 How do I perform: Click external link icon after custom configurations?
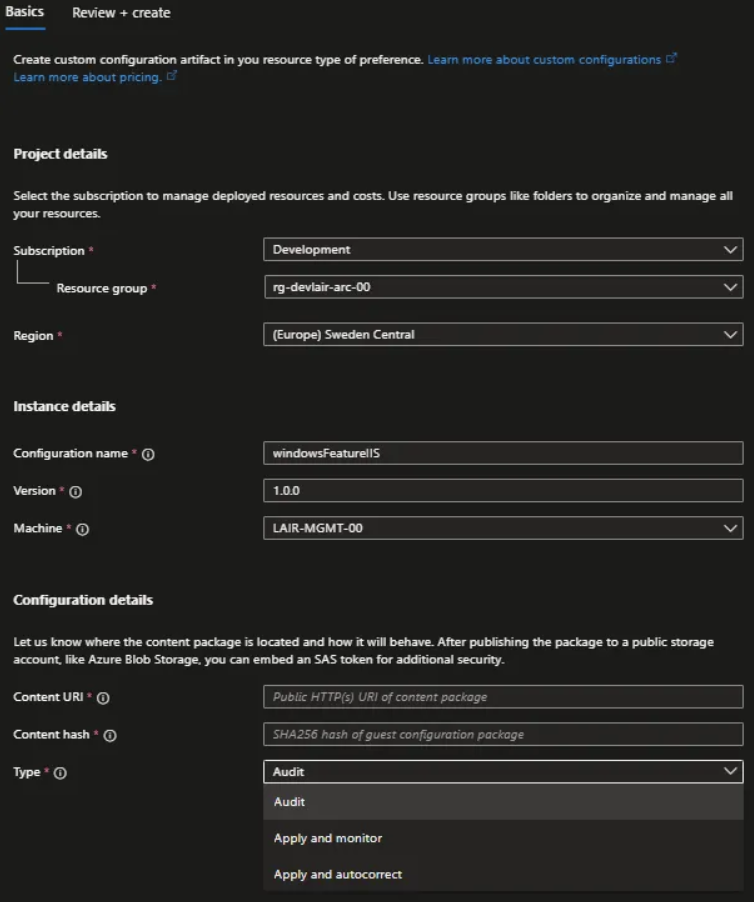[671, 58]
